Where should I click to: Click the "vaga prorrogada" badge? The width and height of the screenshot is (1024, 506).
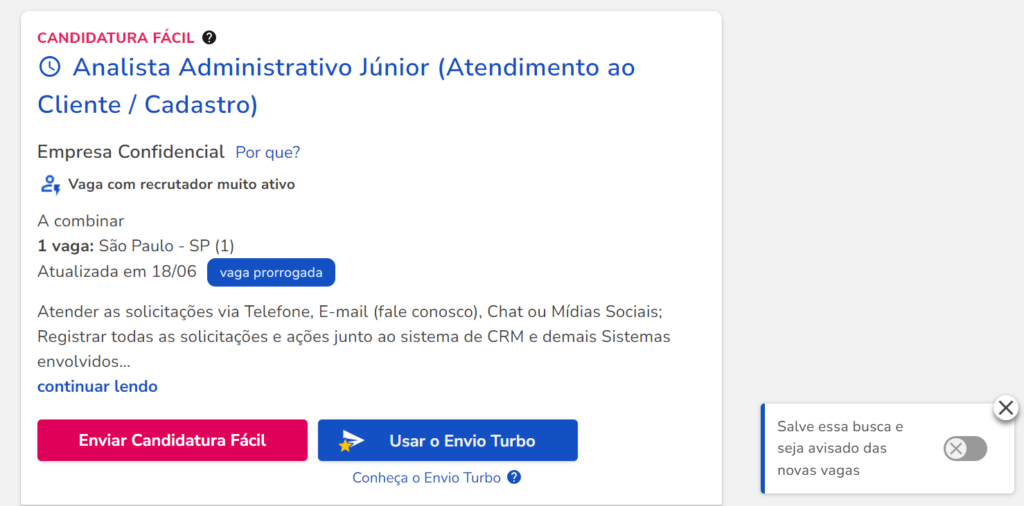(x=271, y=272)
